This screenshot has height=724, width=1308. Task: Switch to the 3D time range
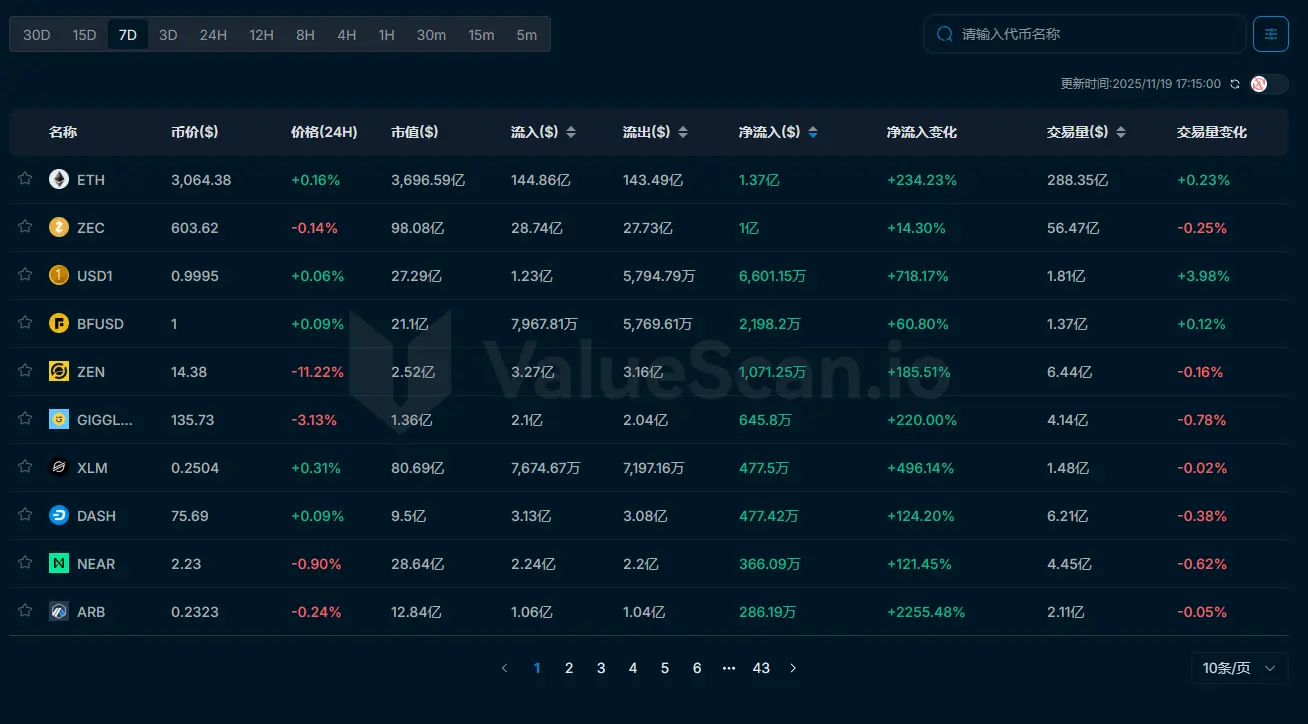click(x=168, y=34)
